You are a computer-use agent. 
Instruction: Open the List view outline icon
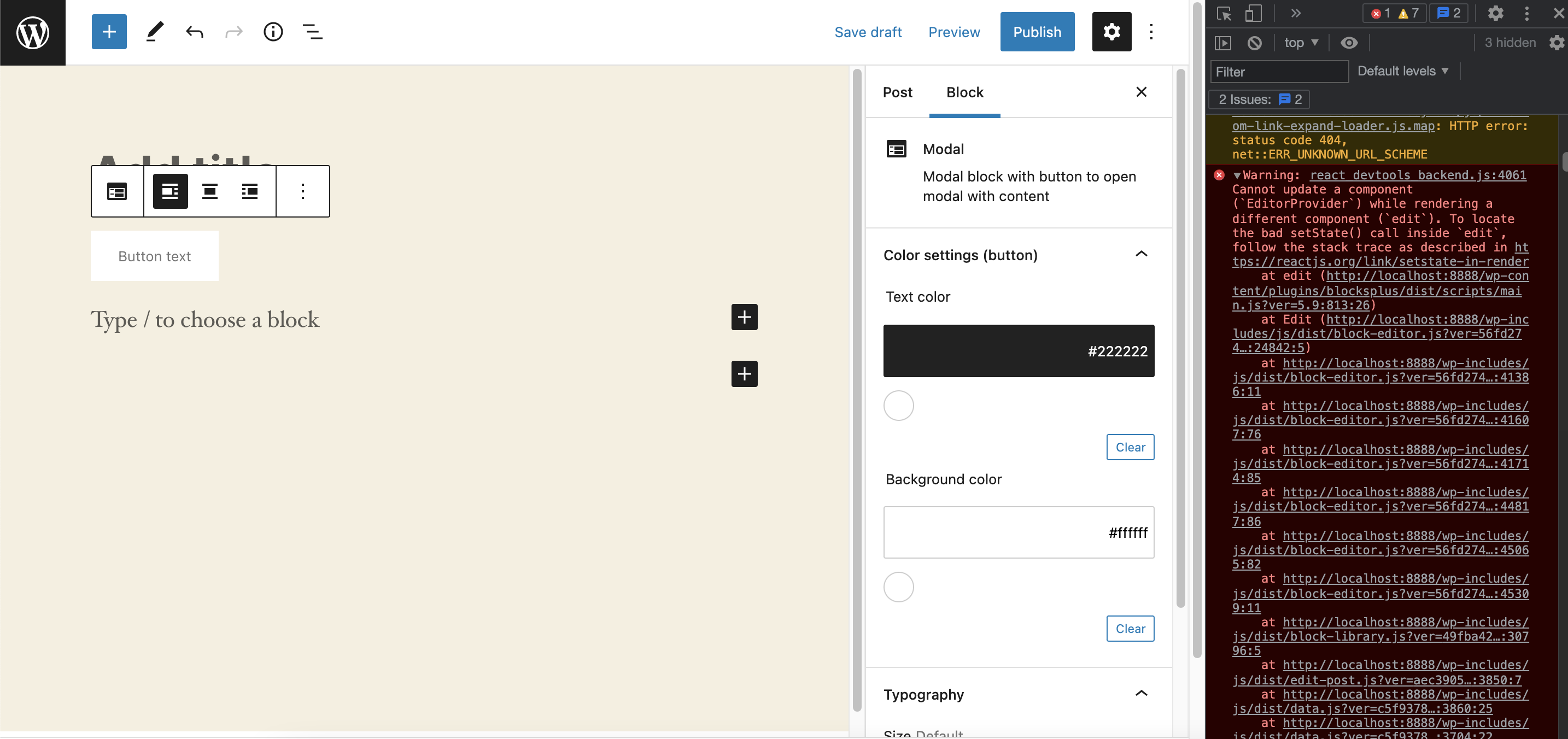(x=312, y=32)
